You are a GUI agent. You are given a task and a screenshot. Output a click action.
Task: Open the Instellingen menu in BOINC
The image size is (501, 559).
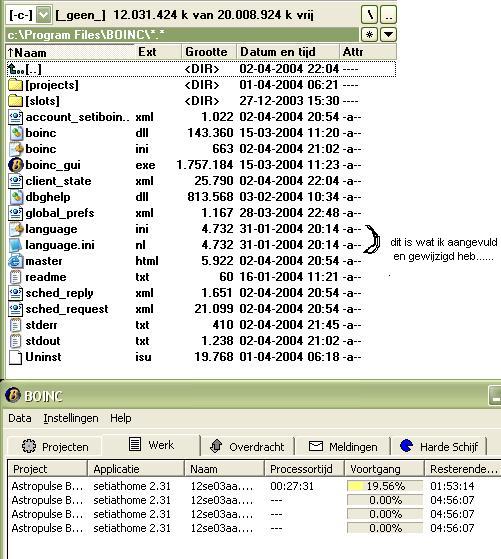(x=71, y=418)
